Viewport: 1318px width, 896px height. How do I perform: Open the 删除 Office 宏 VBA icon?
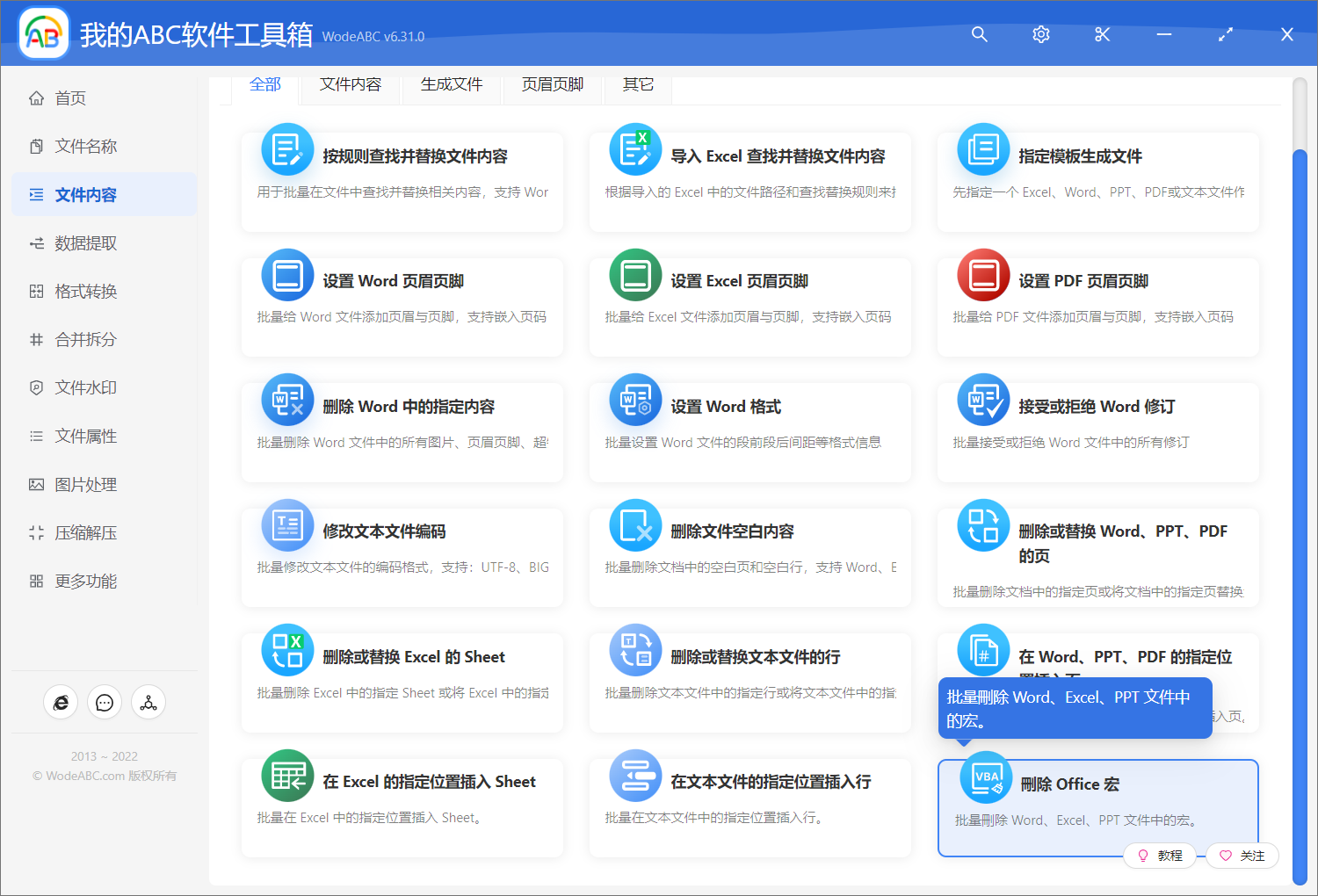(x=986, y=777)
